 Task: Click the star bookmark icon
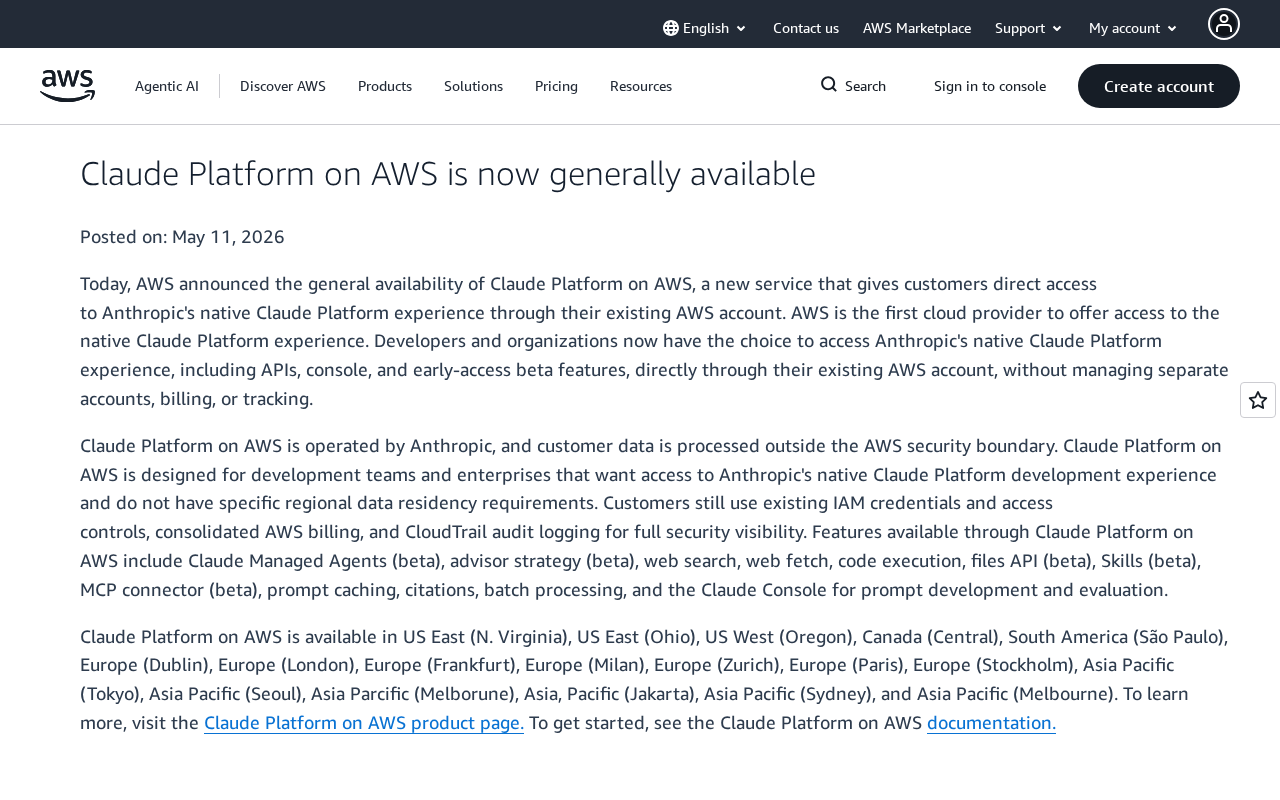[1258, 400]
